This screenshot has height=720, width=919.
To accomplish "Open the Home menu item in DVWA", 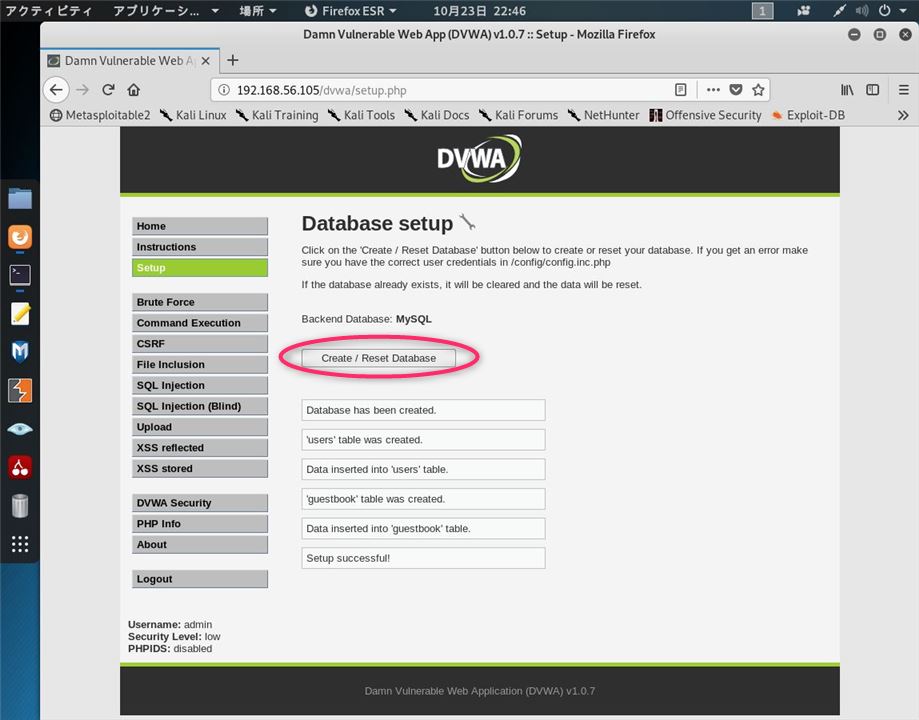I will click(x=200, y=226).
